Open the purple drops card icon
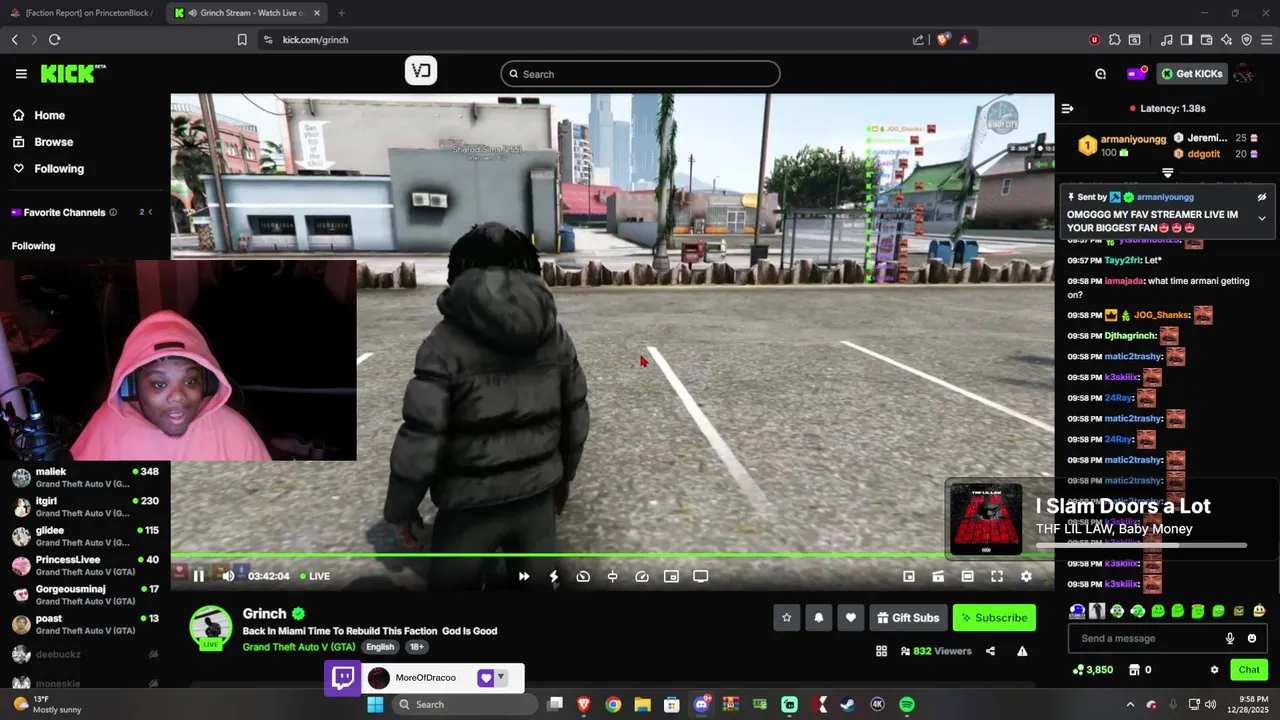Viewport: 1280px width, 720px height. point(1136,74)
